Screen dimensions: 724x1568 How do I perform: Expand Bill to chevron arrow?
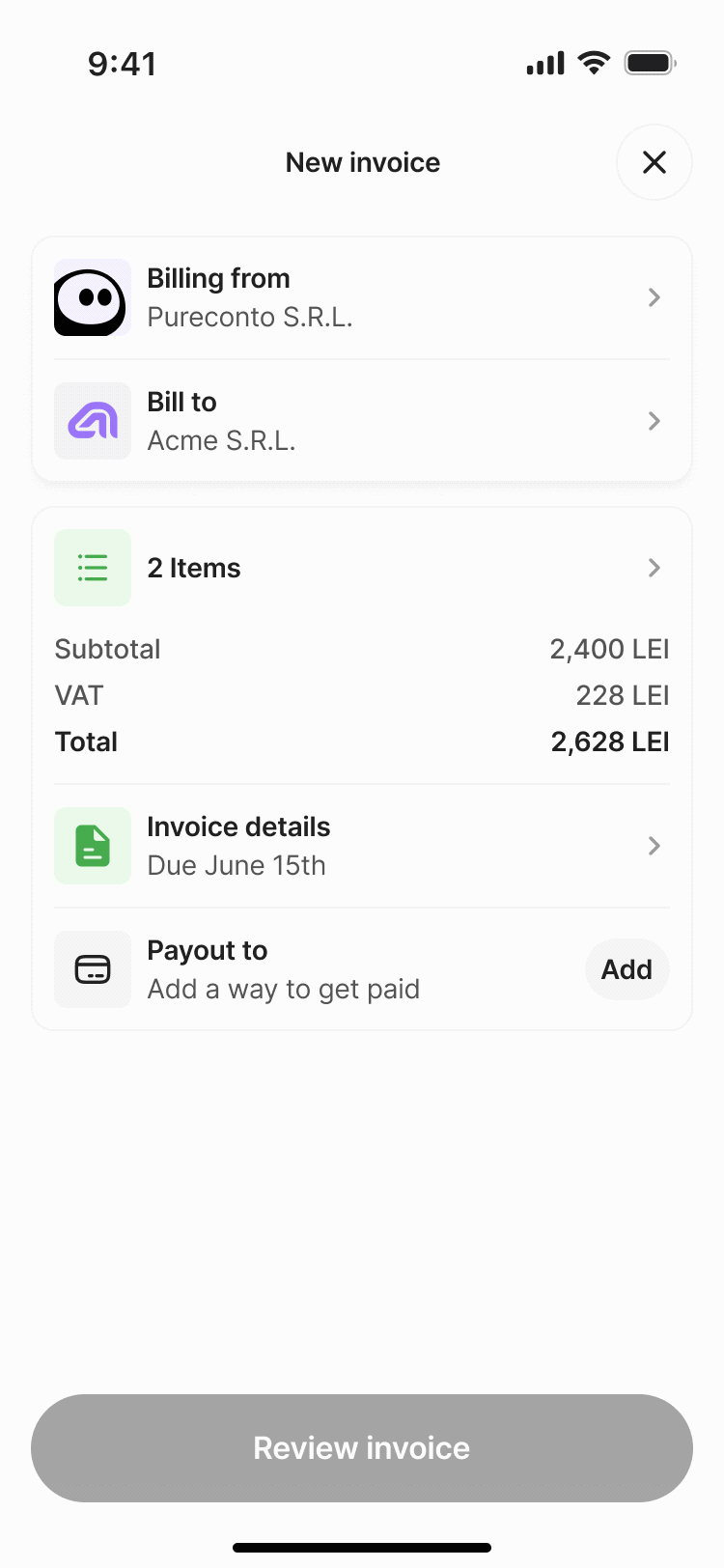pyautogui.click(x=654, y=421)
